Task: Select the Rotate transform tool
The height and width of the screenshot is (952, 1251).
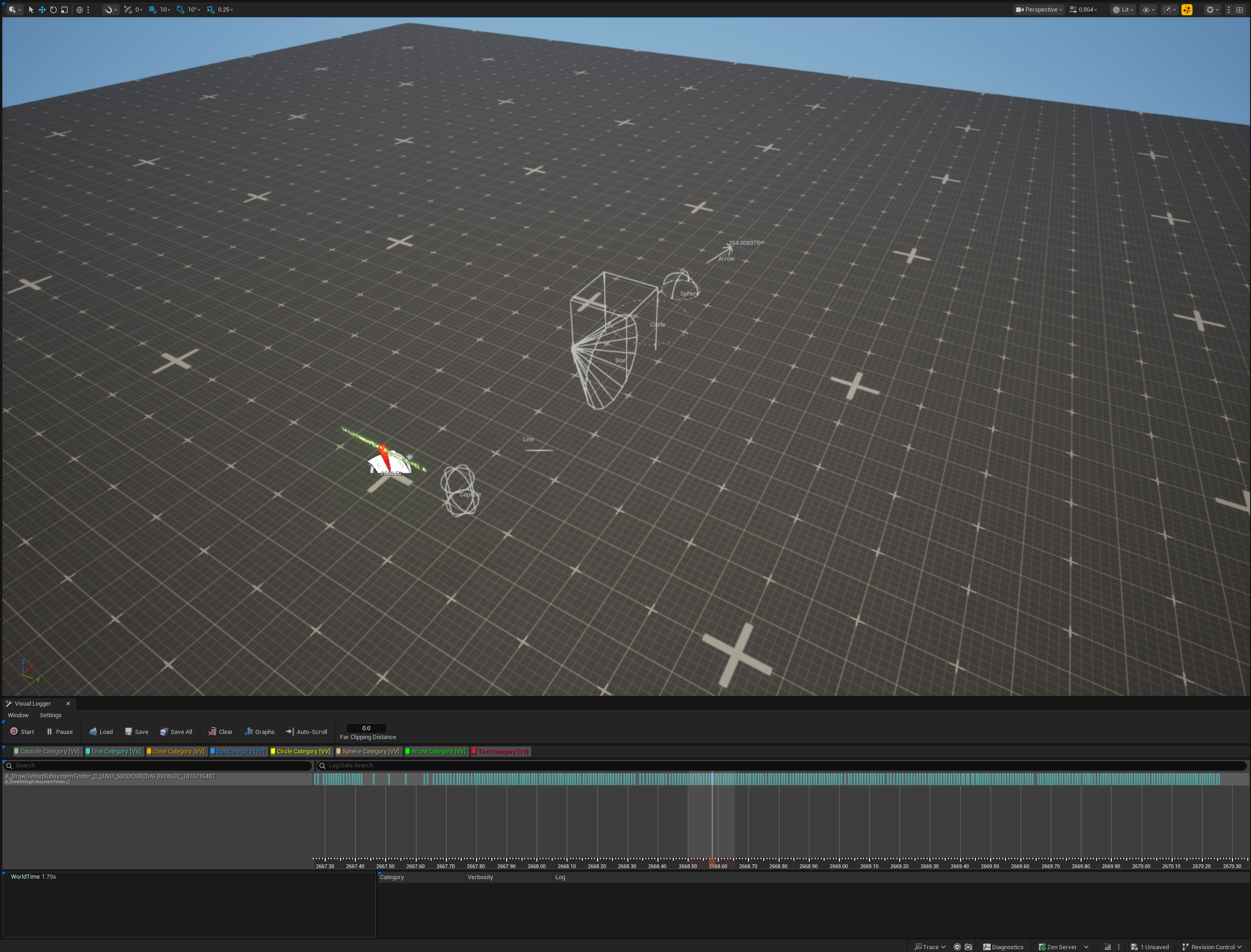Action: tap(53, 10)
